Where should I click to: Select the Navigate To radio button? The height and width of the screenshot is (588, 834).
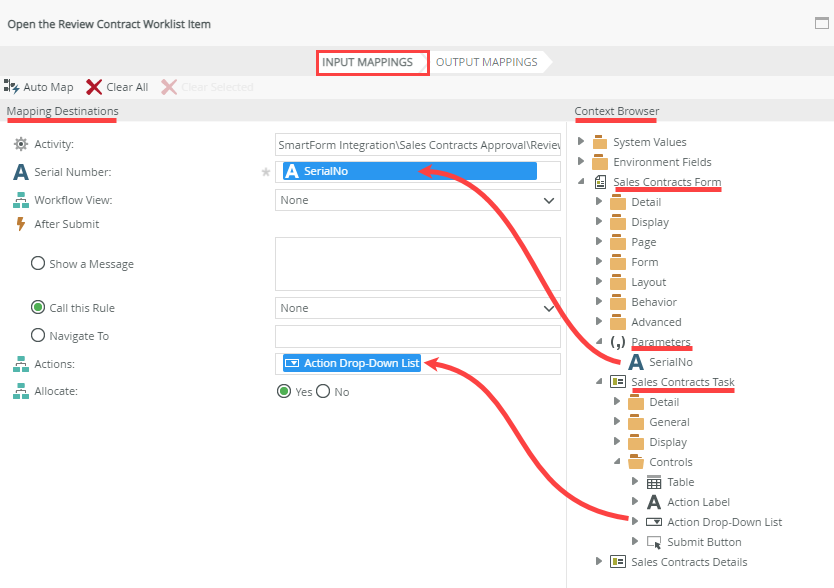point(38,335)
